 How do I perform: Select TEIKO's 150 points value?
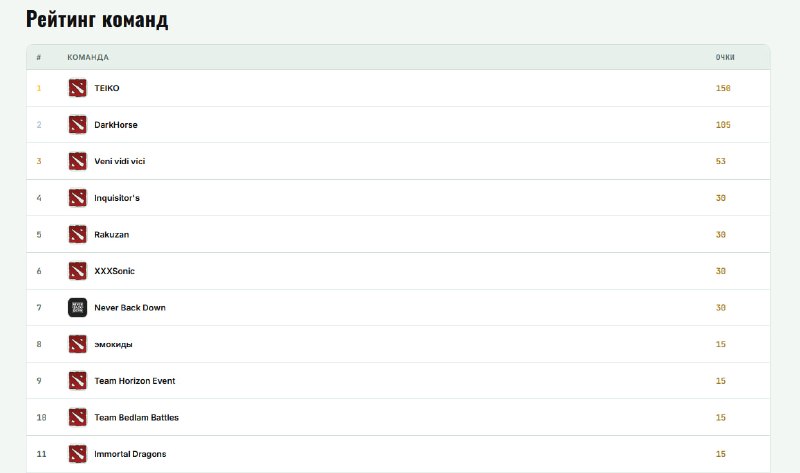click(723, 88)
